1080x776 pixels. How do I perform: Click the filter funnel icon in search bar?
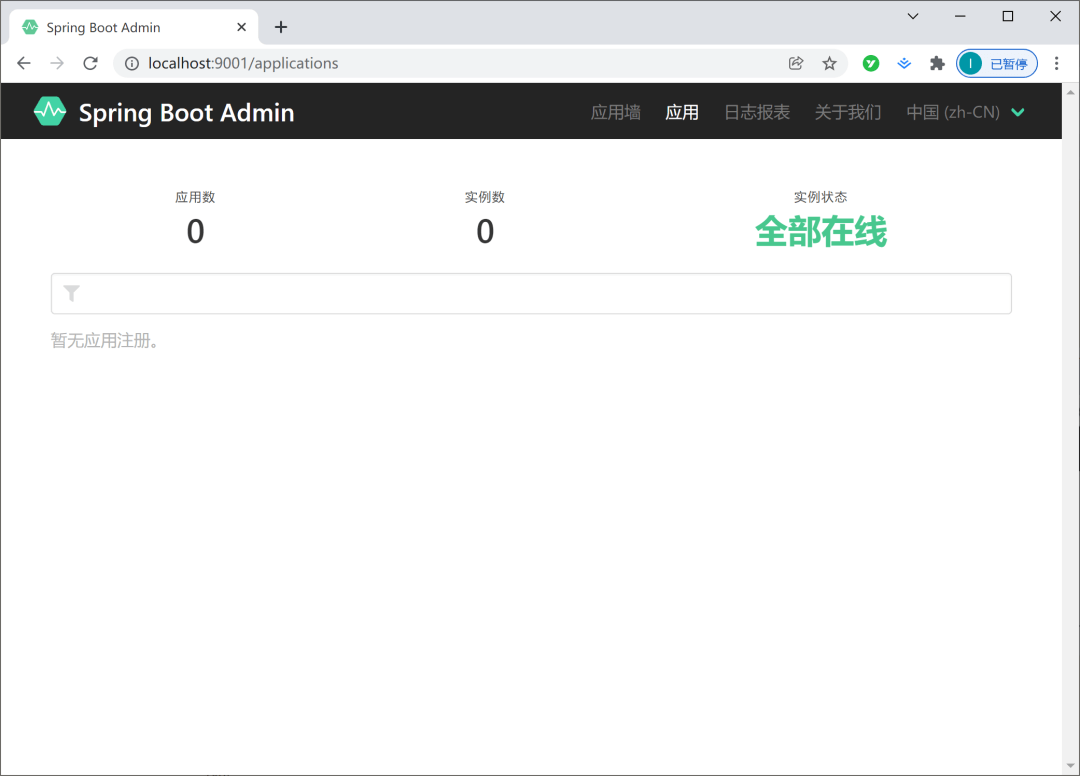70,293
